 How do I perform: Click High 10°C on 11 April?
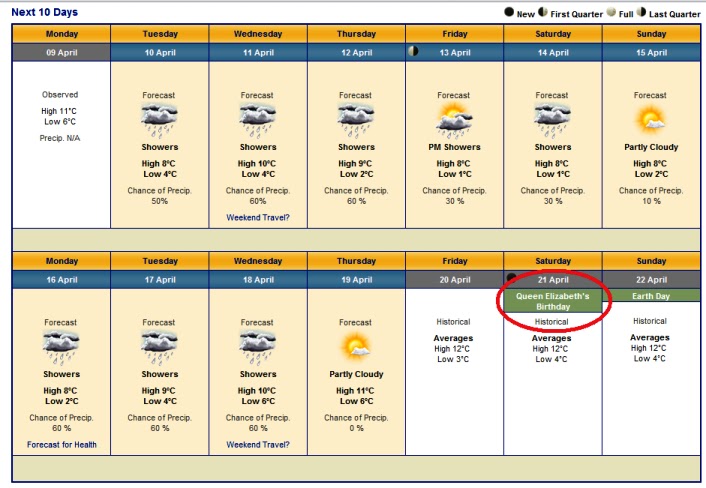coord(257,163)
